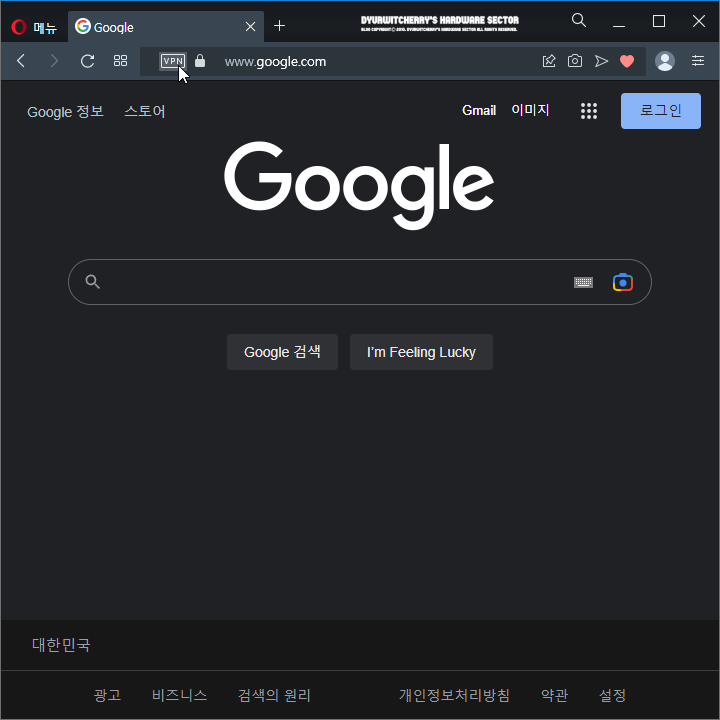Viewport: 720px width, 720px height.
Task: Click the tab search magnifier icon
Action: 579,20
